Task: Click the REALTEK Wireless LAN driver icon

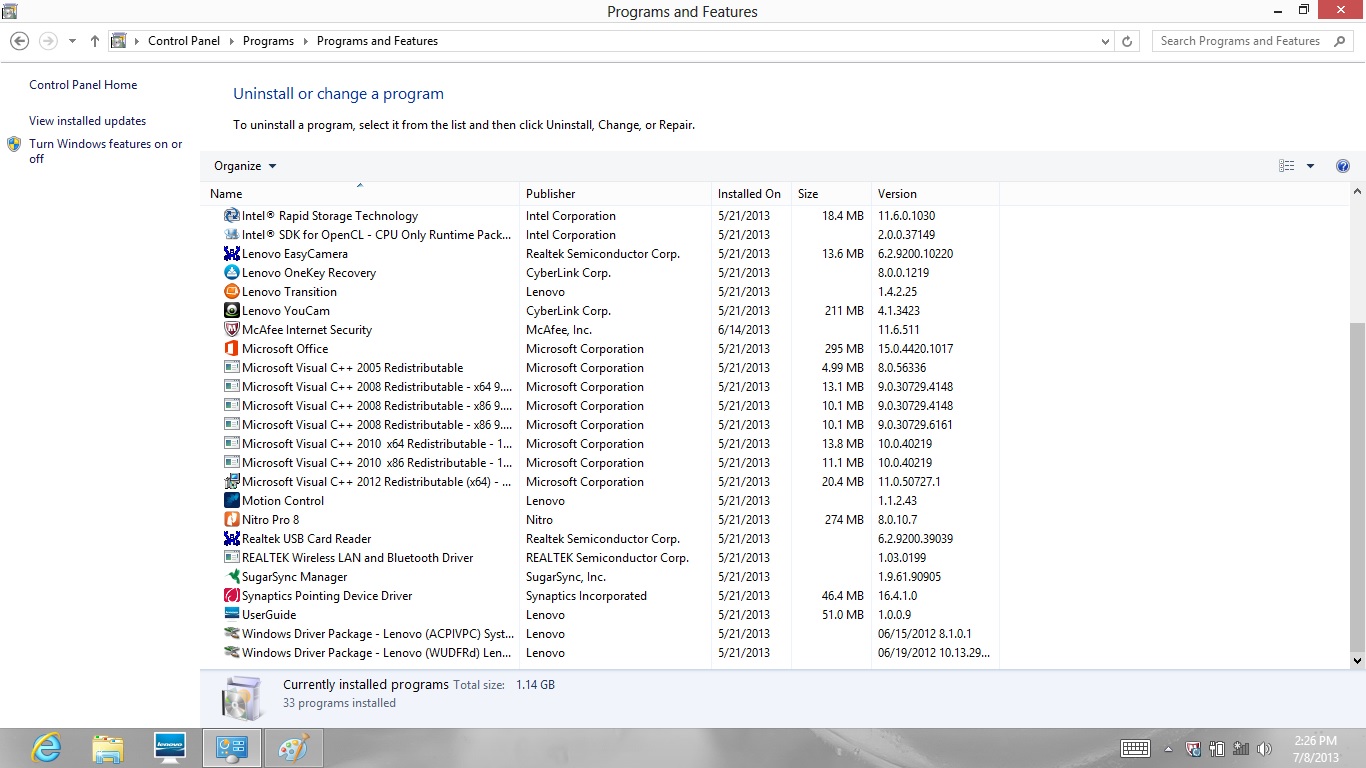Action: tap(232, 558)
